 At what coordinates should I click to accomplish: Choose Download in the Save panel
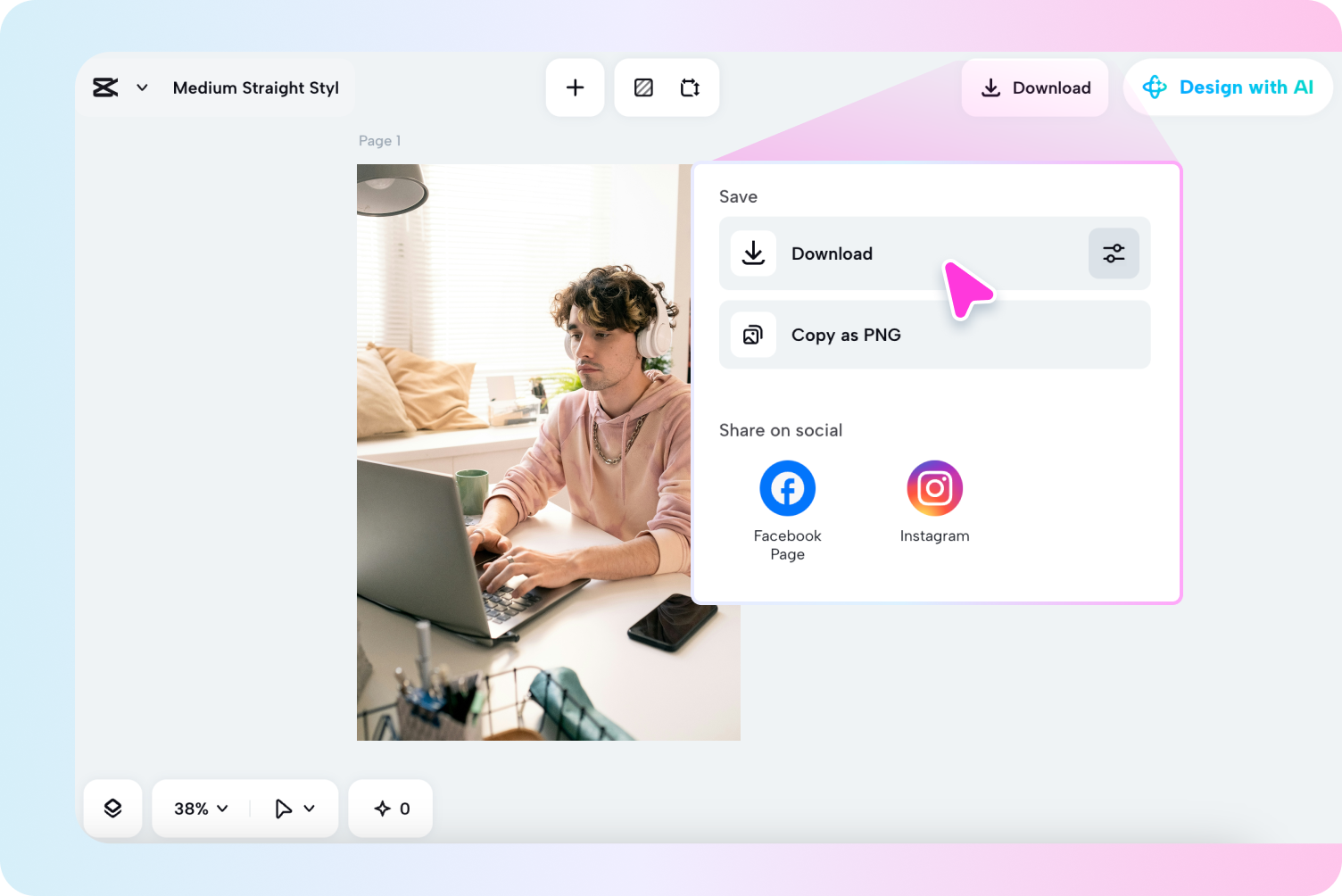832,253
